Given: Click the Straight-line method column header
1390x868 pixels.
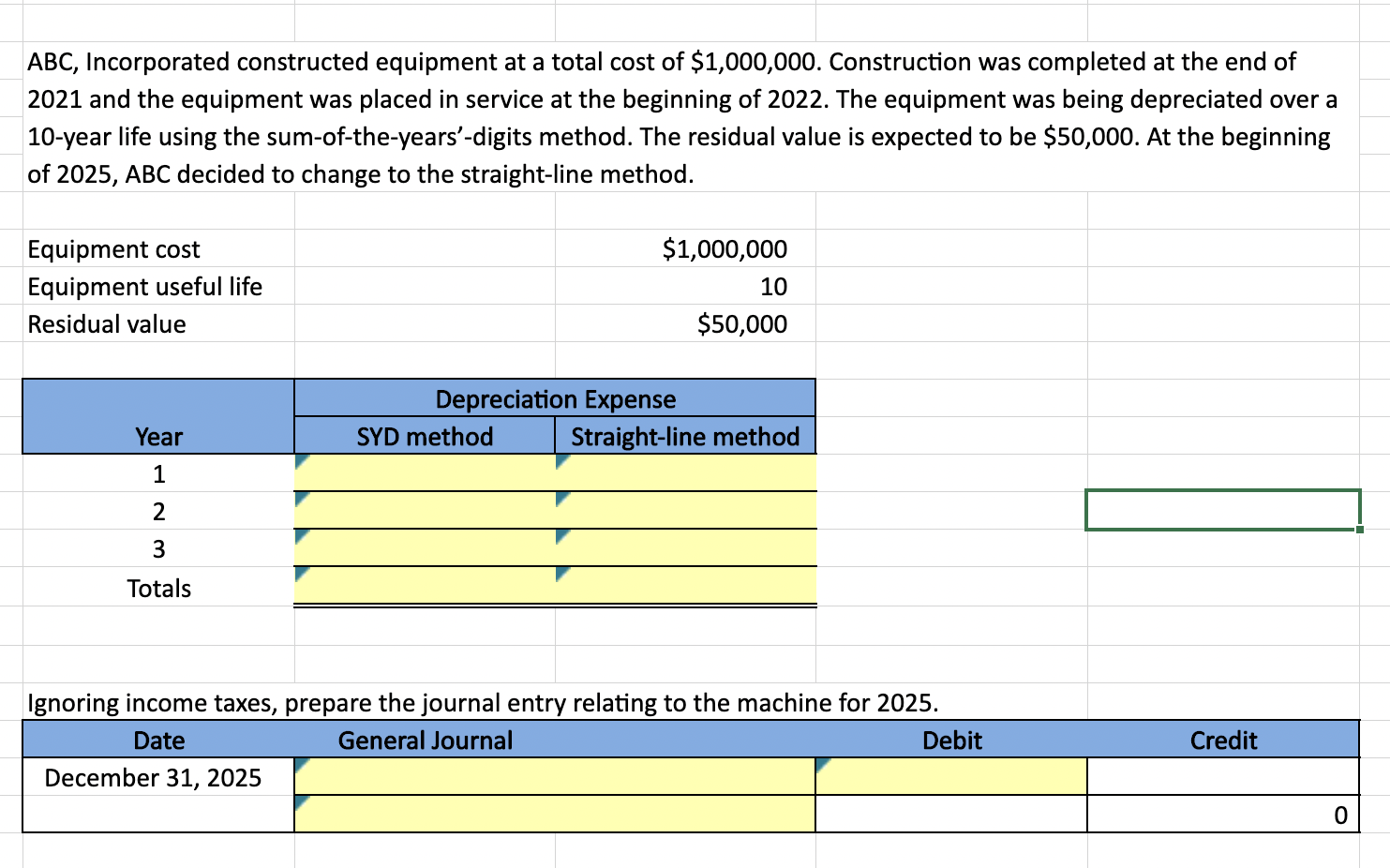Looking at the screenshot, I should (685, 436).
